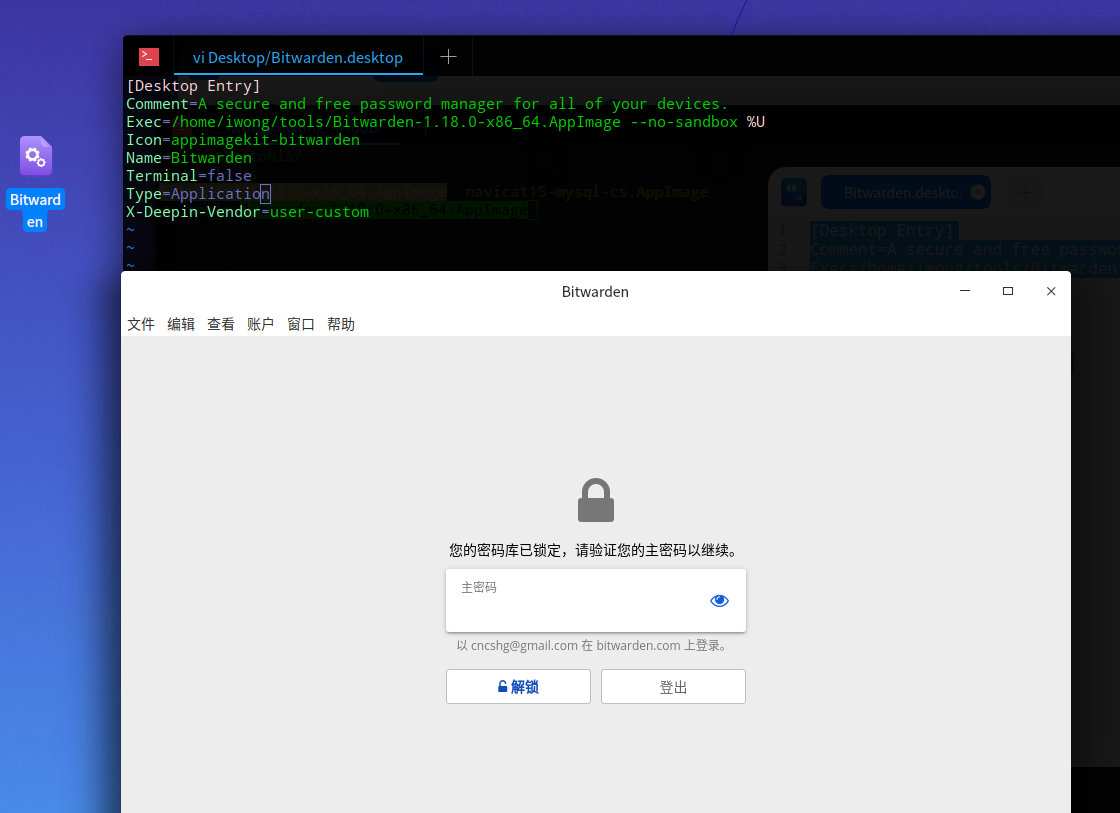Click the 'Exec=' line in the terminal
Screen dimensions: 1120x813
click(x=446, y=121)
